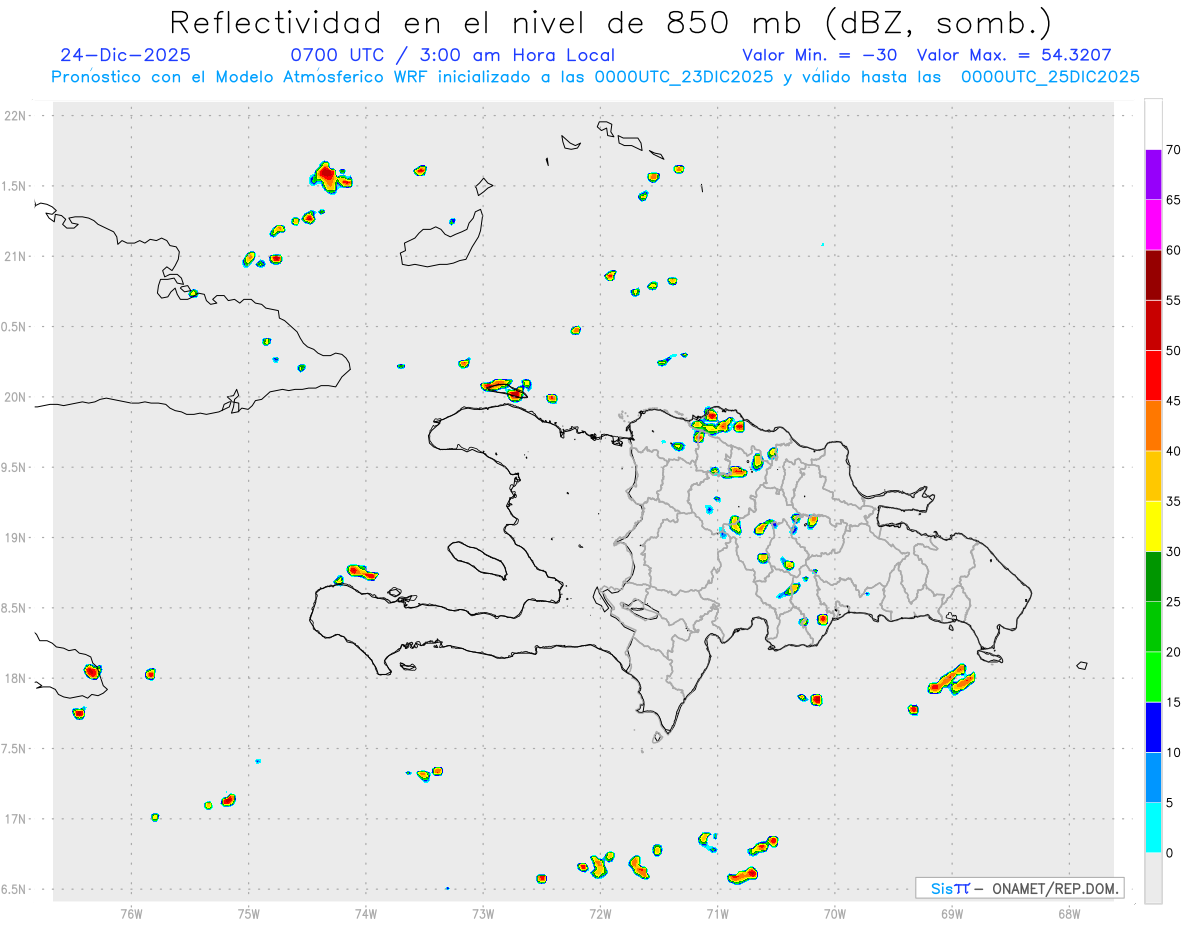This screenshot has height=927, width=1200.
Task: Click the '70W' longitude axis label
Action: coord(835,913)
